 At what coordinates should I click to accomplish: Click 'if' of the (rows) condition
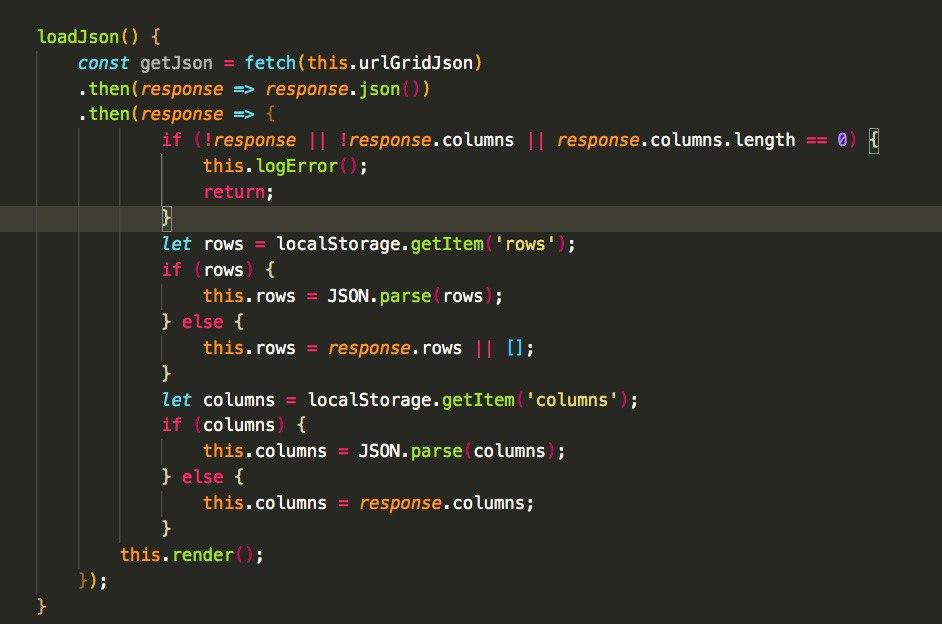[172, 270]
